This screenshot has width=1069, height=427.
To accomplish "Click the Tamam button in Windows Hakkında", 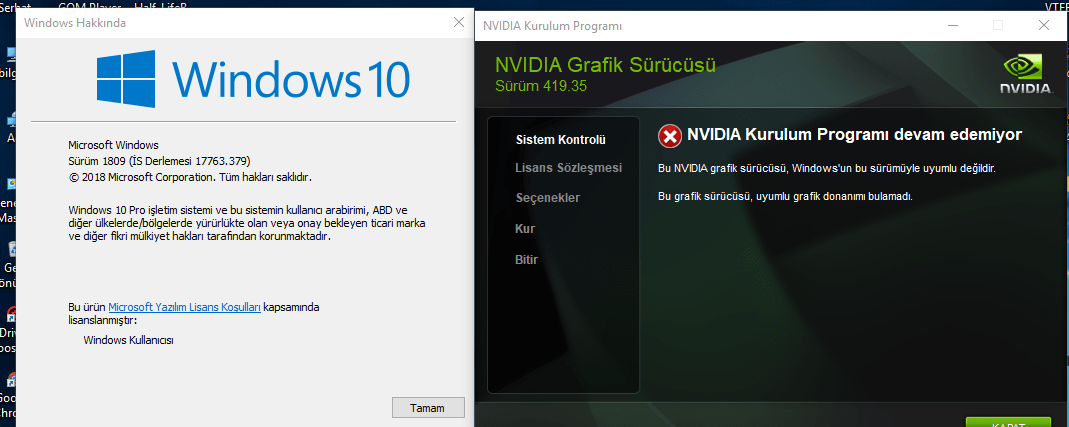I will (428, 408).
